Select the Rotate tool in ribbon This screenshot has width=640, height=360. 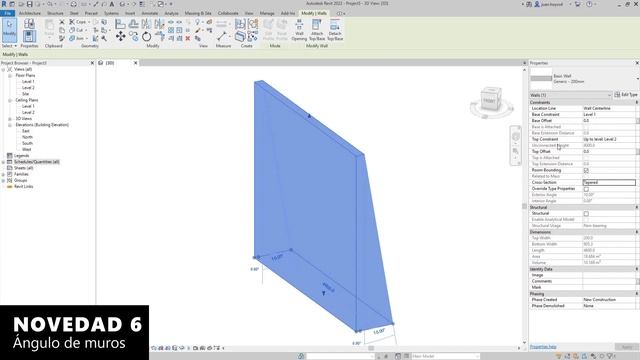(x=147, y=37)
